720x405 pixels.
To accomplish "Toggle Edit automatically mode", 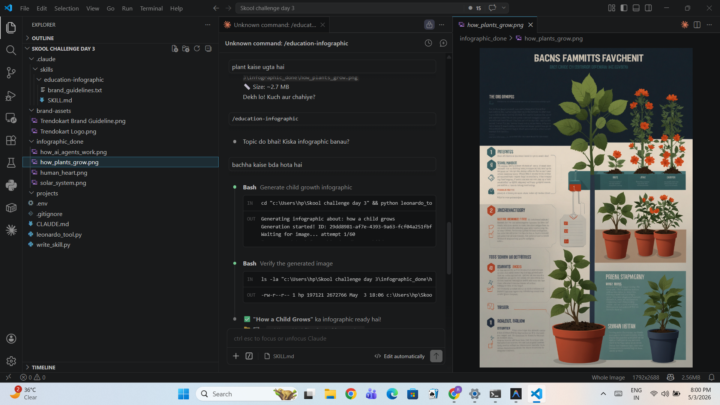I will pyautogui.click(x=399, y=356).
